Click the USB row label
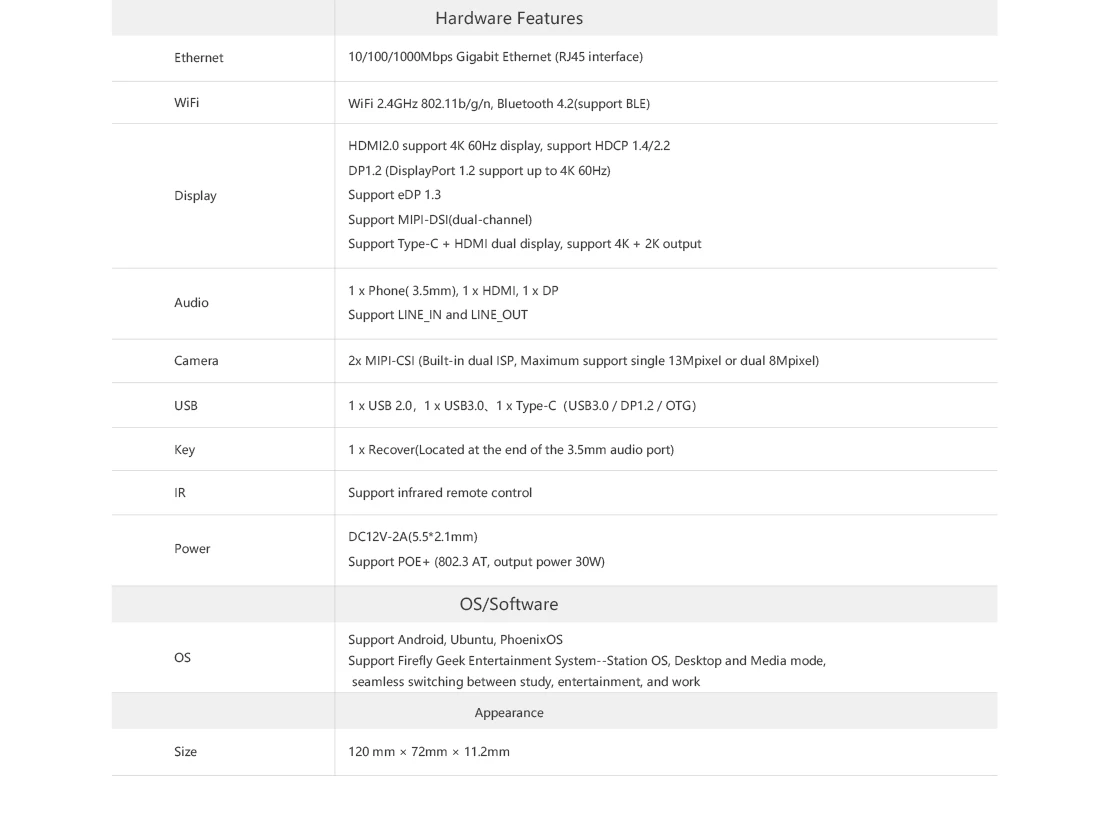The width and height of the screenshot is (1118, 820). pyautogui.click(x=186, y=406)
